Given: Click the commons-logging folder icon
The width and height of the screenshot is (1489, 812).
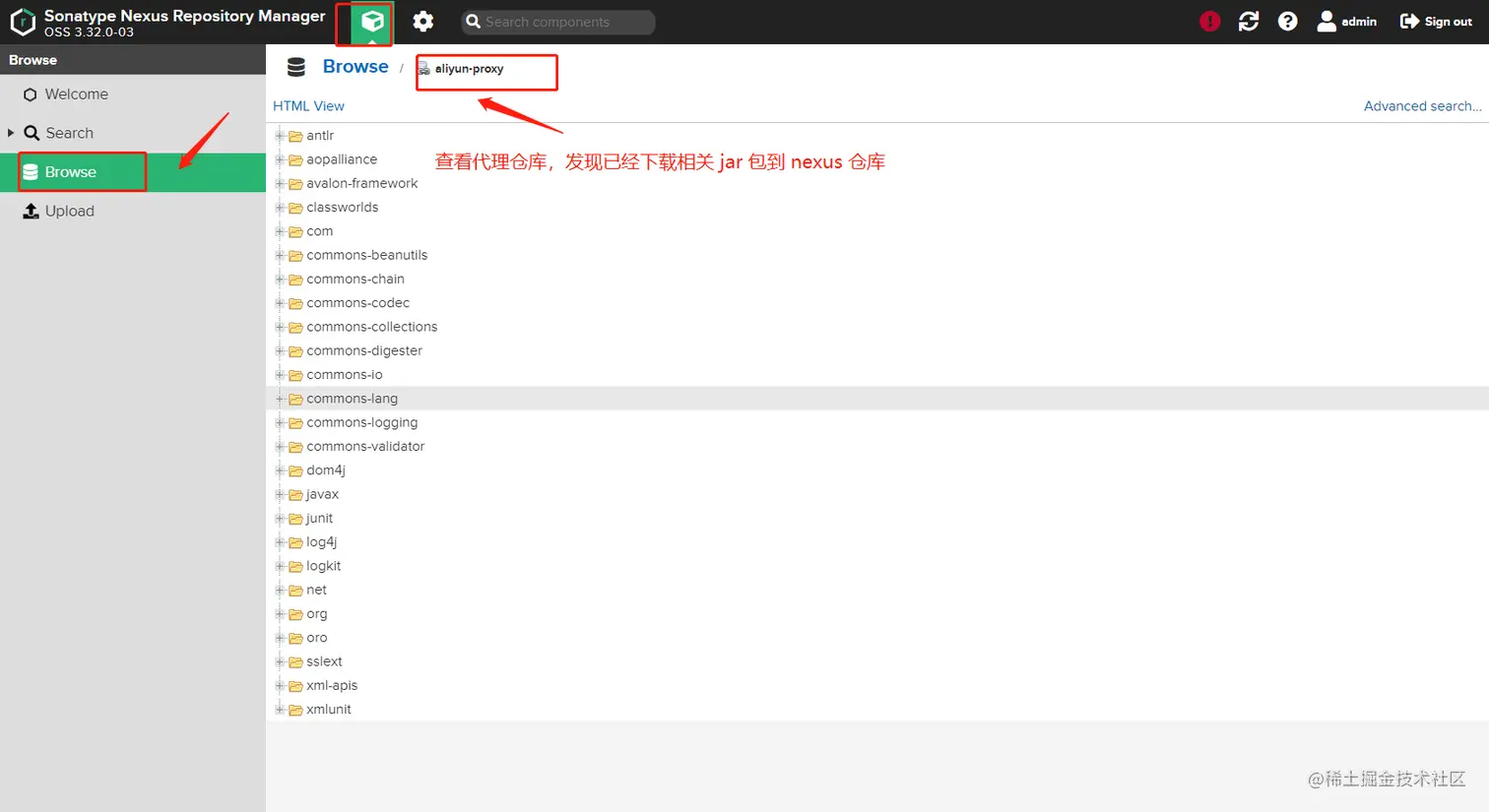Looking at the screenshot, I should [x=295, y=423].
